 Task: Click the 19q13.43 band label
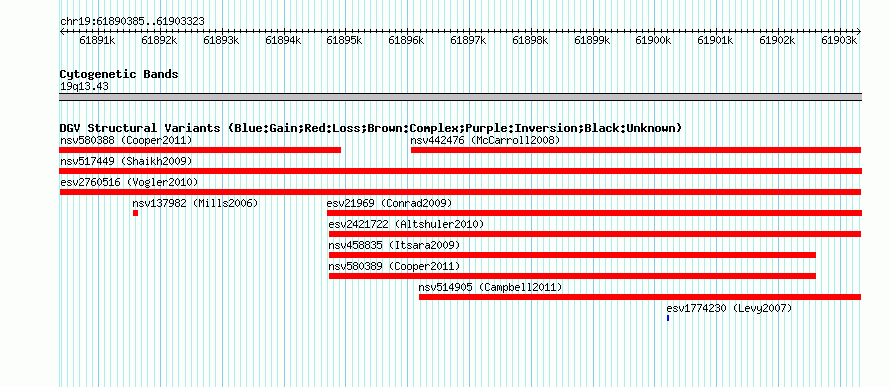pyautogui.click(x=84, y=87)
